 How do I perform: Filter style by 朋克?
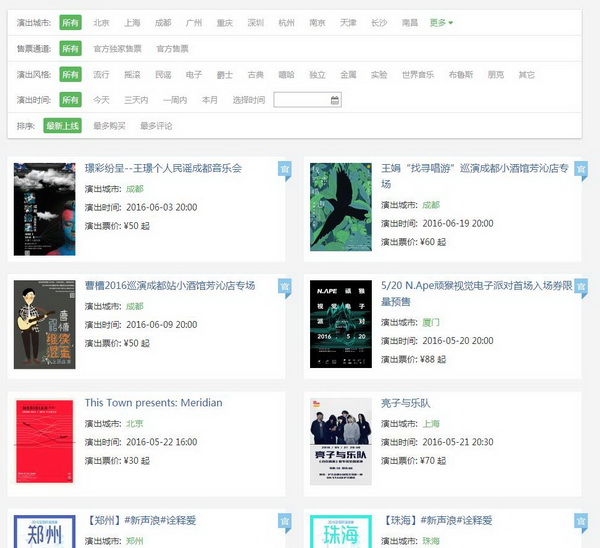point(496,74)
